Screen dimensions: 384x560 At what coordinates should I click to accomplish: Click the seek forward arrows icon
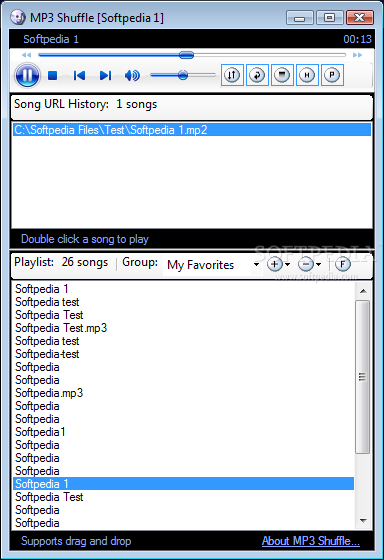357,55
